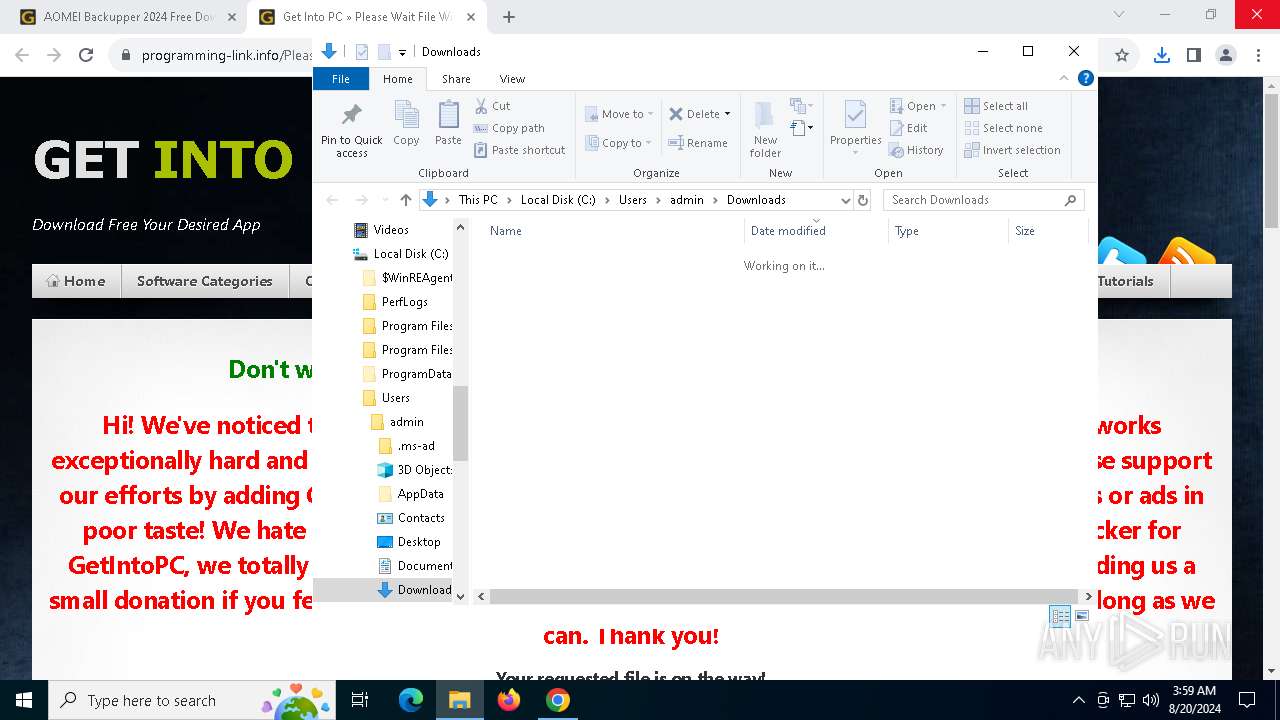Bookmark this page star icon
Screen dimensions: 1280x720
coord(1122,56)
